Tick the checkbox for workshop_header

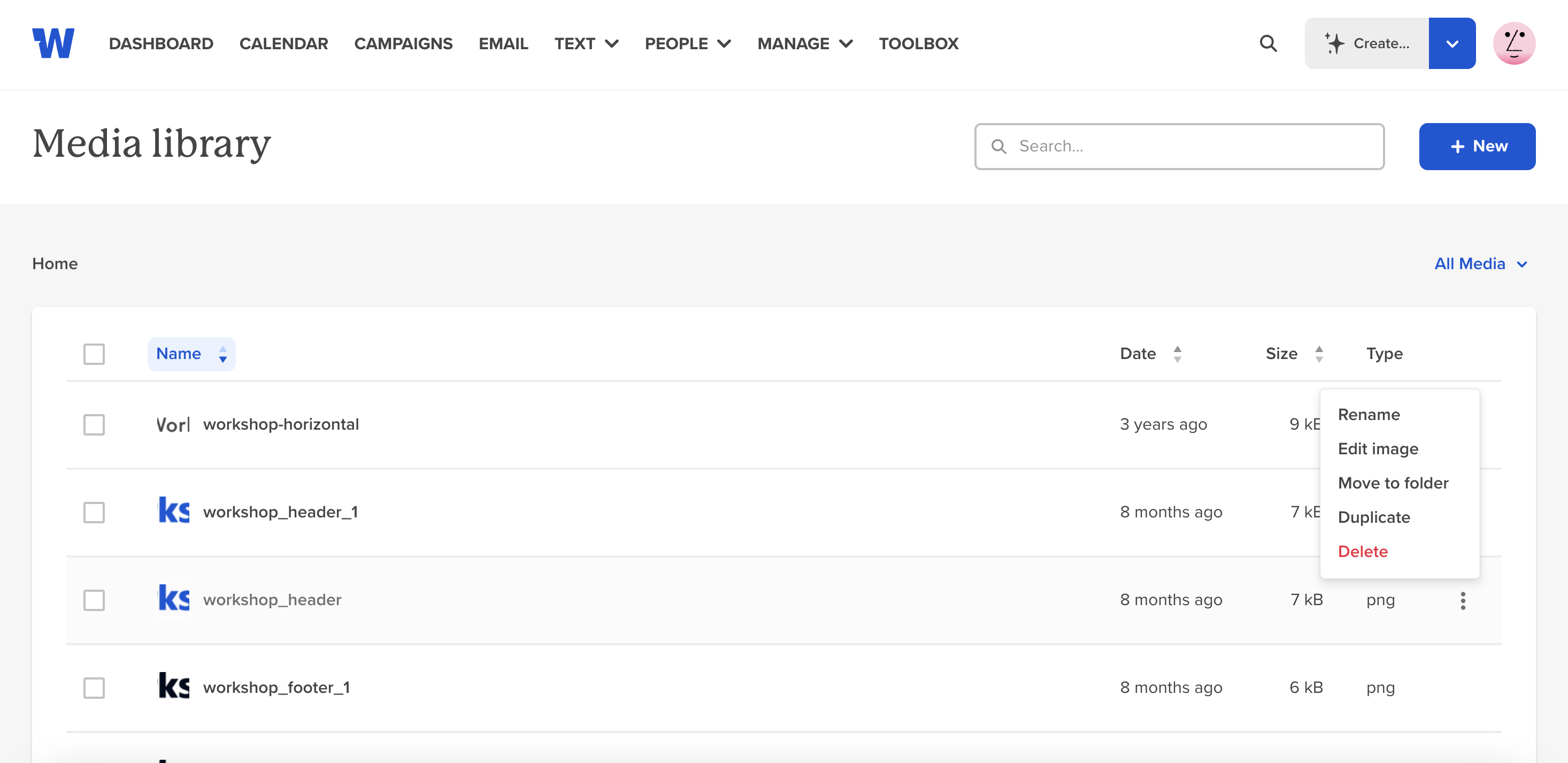[94, 600]
